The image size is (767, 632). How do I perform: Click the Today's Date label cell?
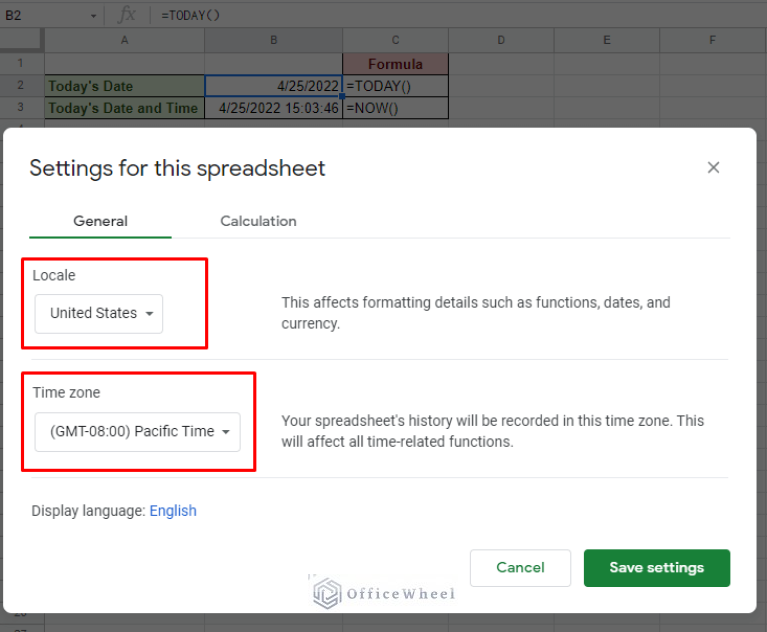(124, 86)
